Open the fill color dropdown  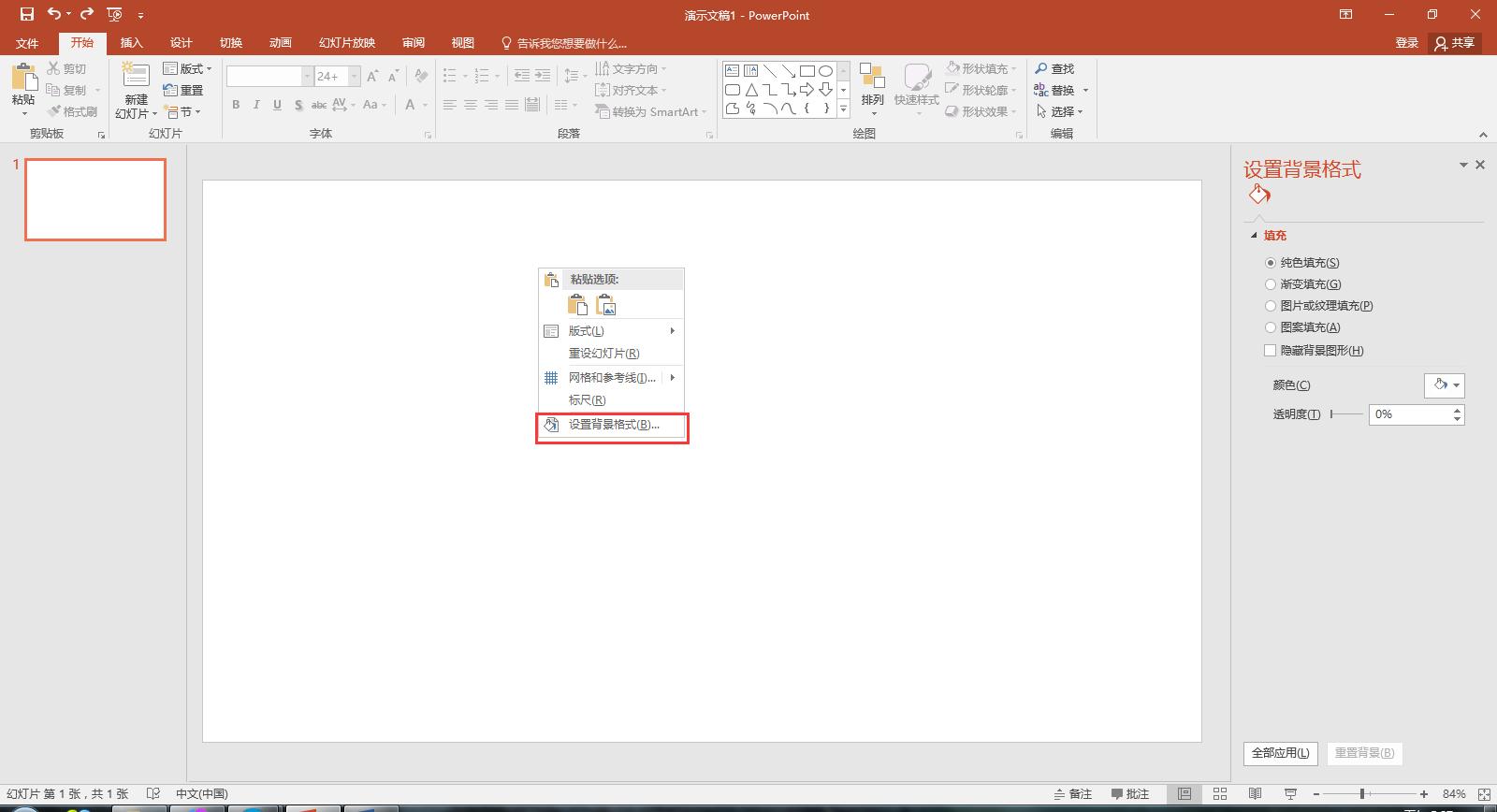(x=1445, y=385)
